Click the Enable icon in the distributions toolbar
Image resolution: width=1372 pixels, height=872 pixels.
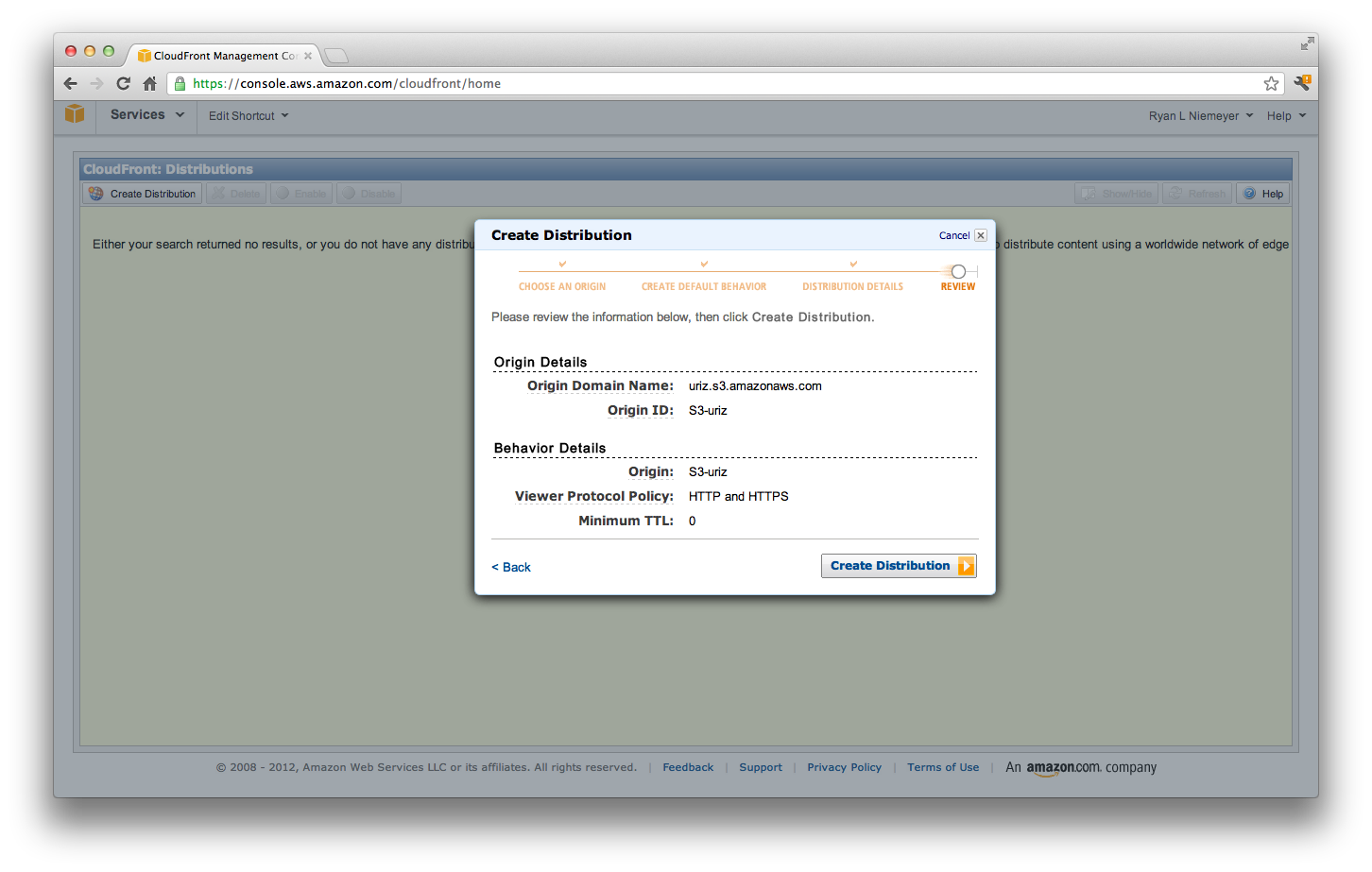click(x=283, y=193)
